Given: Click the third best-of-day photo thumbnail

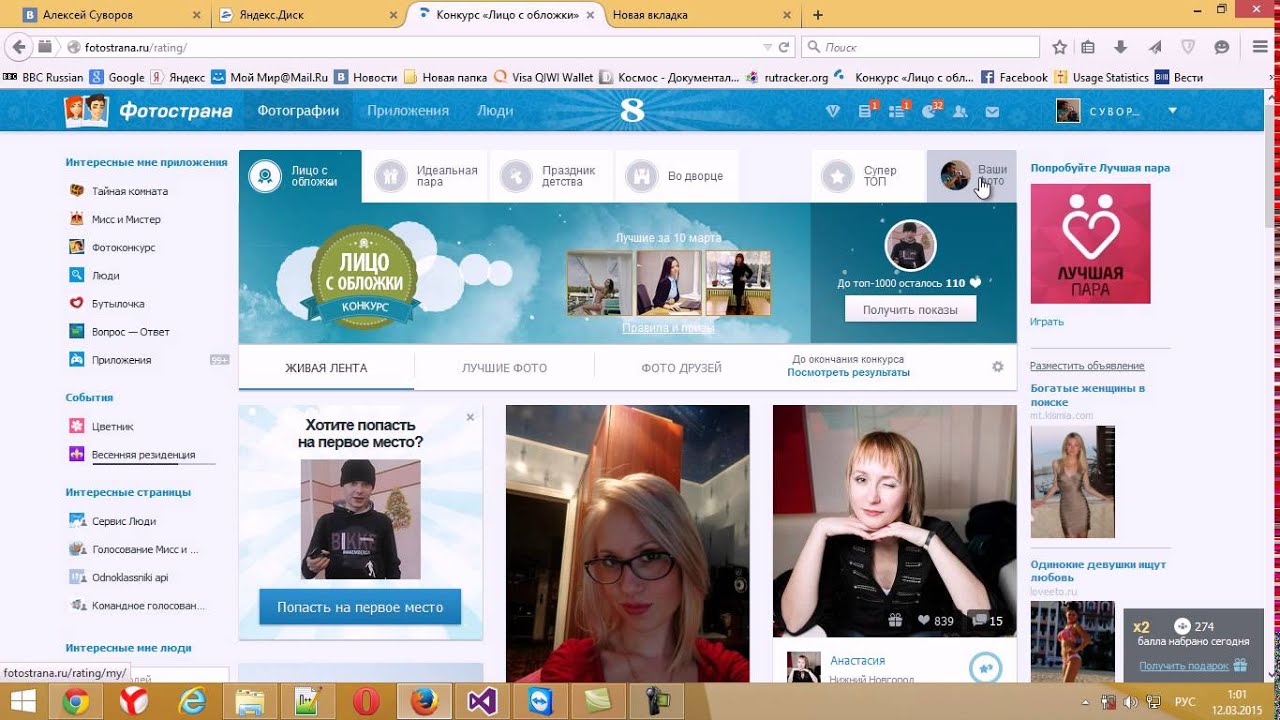Looking at the screenshot, I should 738,283.
